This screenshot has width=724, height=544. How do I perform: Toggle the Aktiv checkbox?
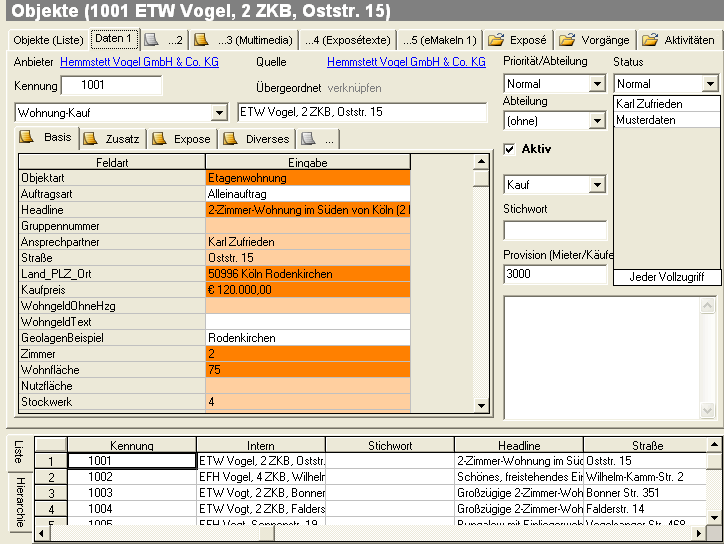(509, 149)
